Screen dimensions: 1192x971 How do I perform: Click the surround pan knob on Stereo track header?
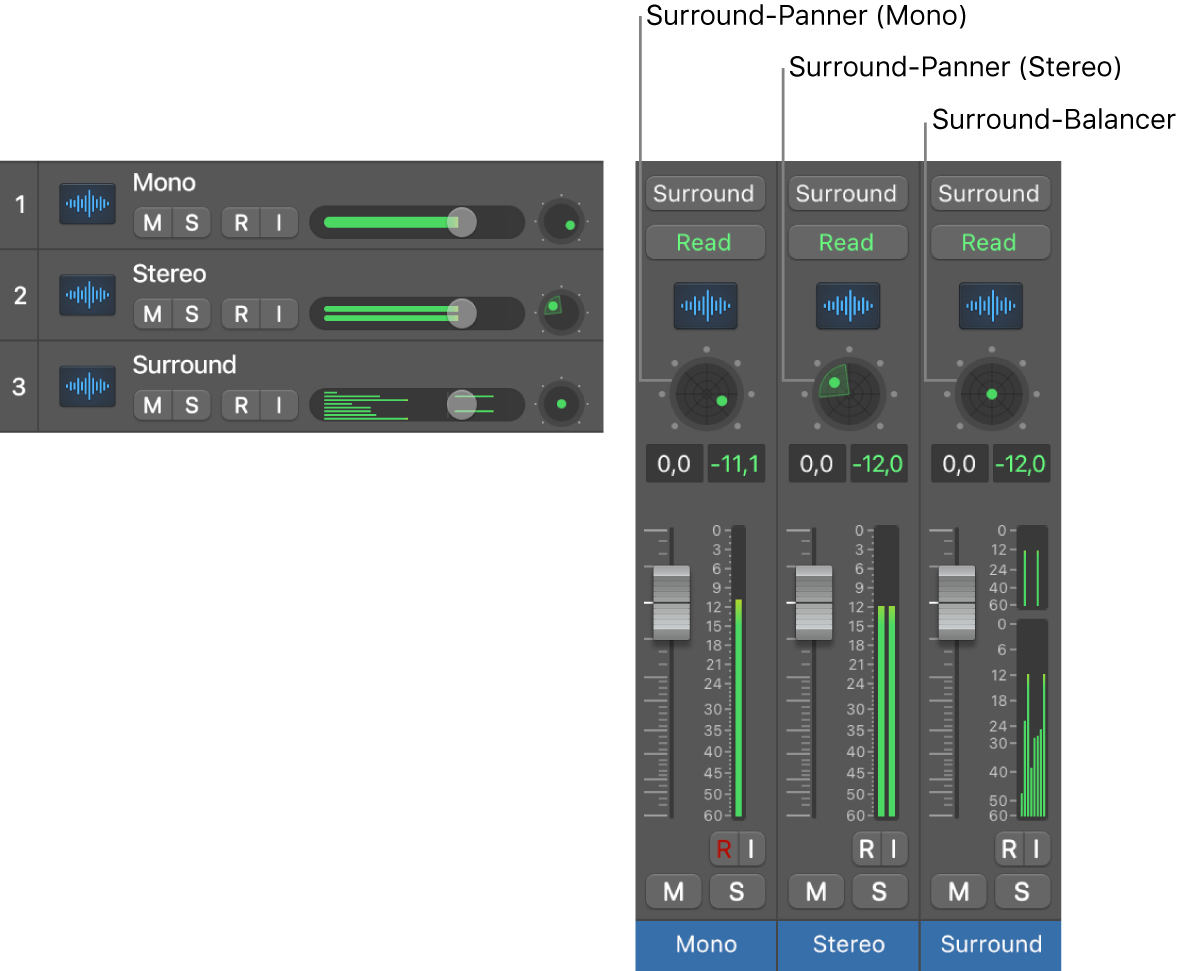click(562, 312)
